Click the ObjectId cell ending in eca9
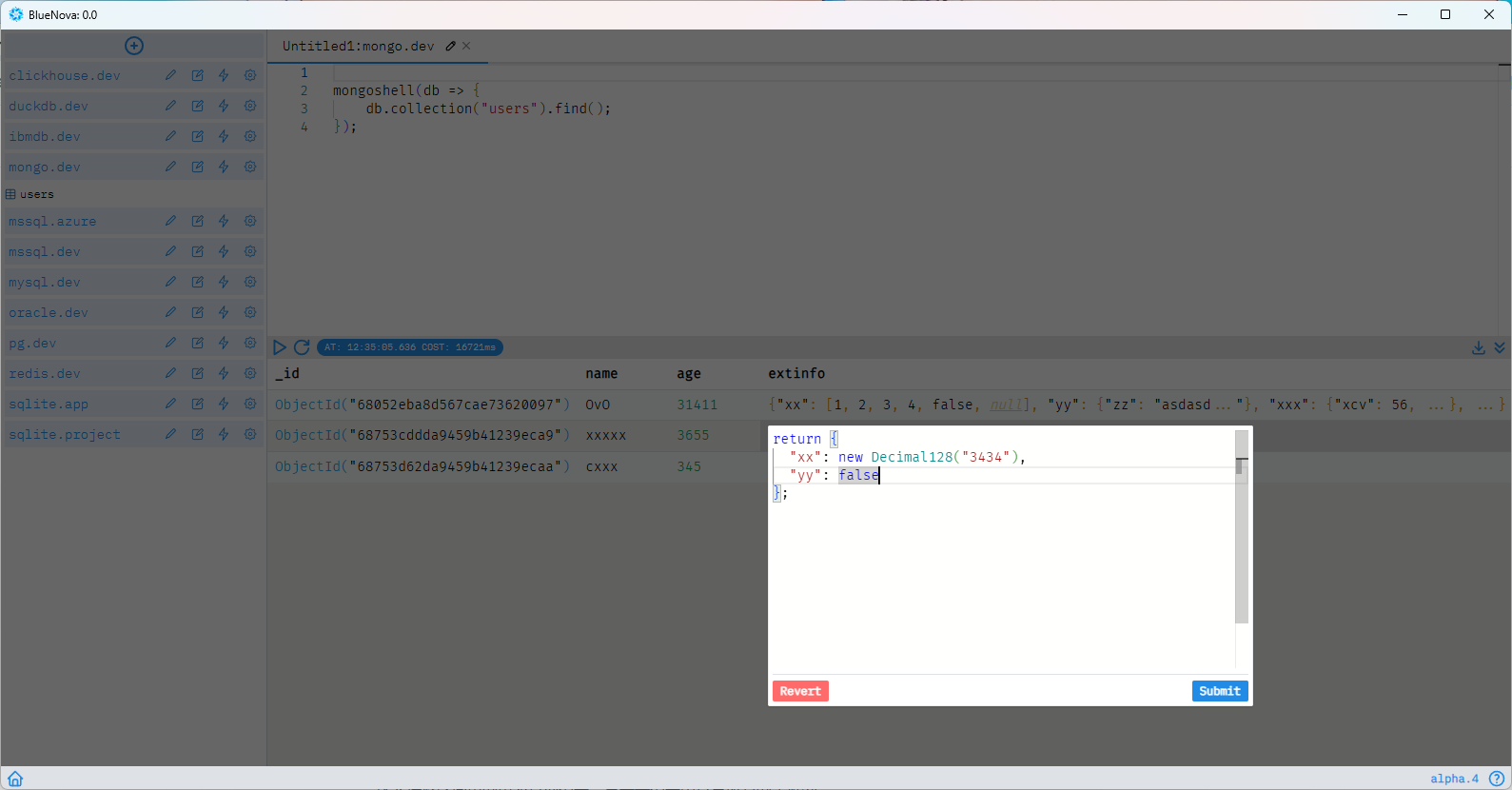This screenshot has height=790, width=1512. click(422, 435)
